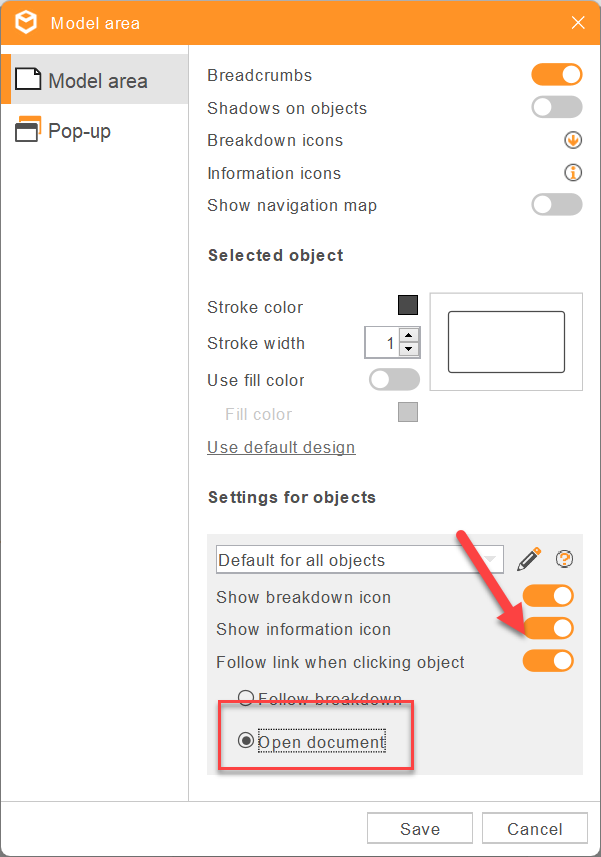
Task: Click the hexagon logo in the title bar
Action: point(25,22)
